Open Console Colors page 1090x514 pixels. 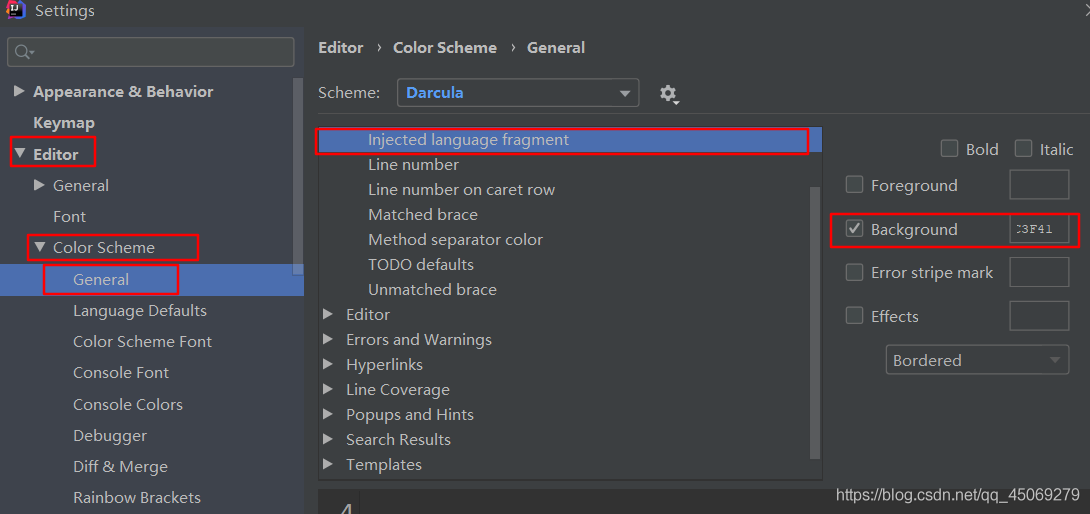(128, 404)
